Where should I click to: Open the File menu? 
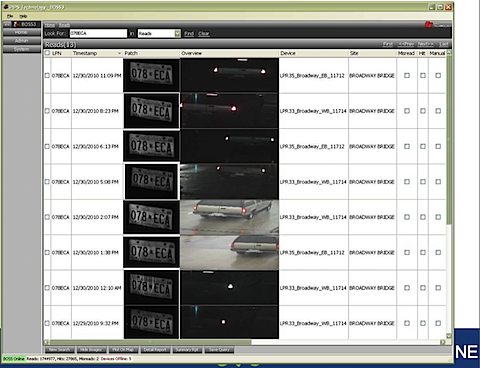[10, 16]
